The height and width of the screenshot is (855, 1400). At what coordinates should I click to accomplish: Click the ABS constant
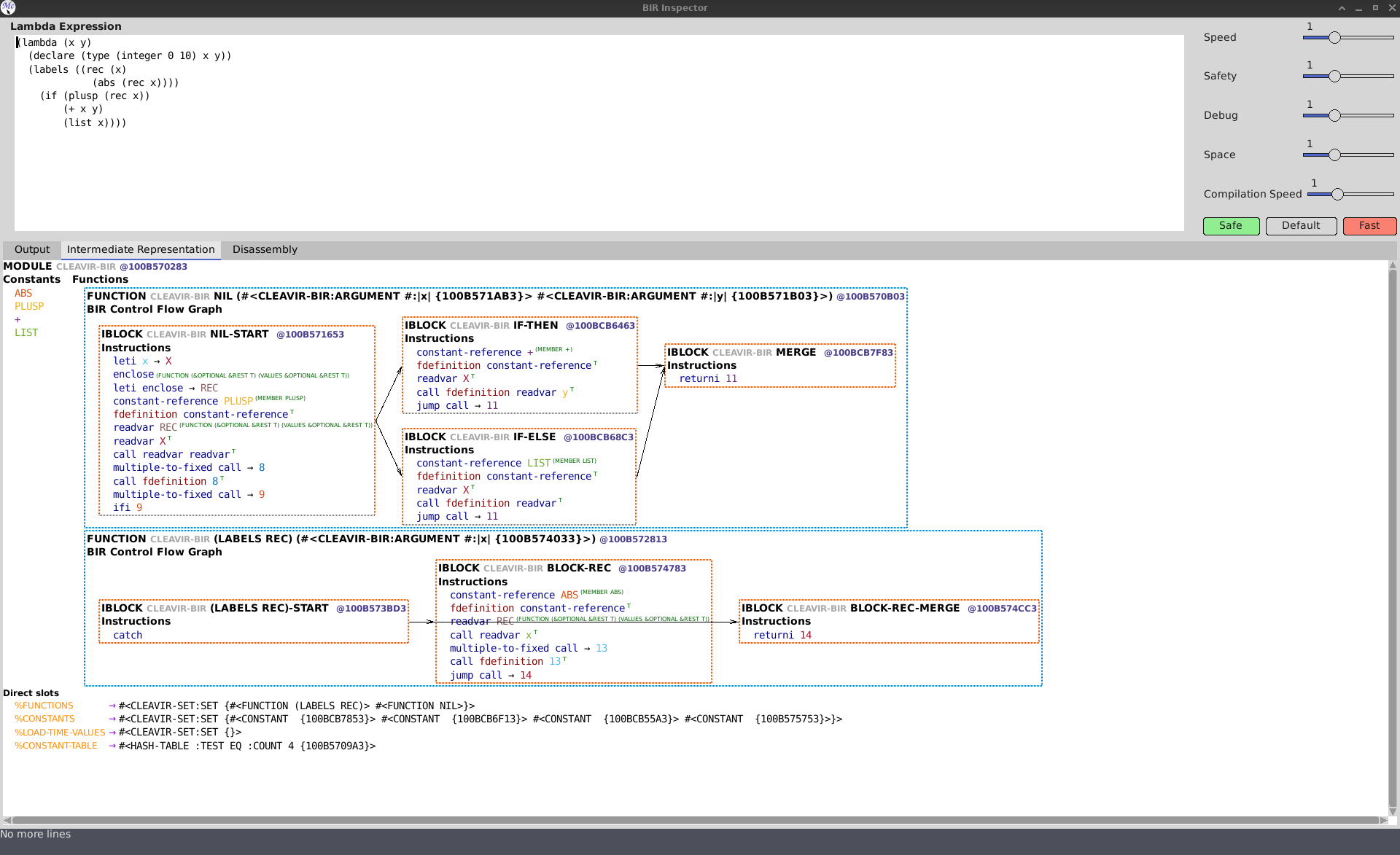pos(23,294)
